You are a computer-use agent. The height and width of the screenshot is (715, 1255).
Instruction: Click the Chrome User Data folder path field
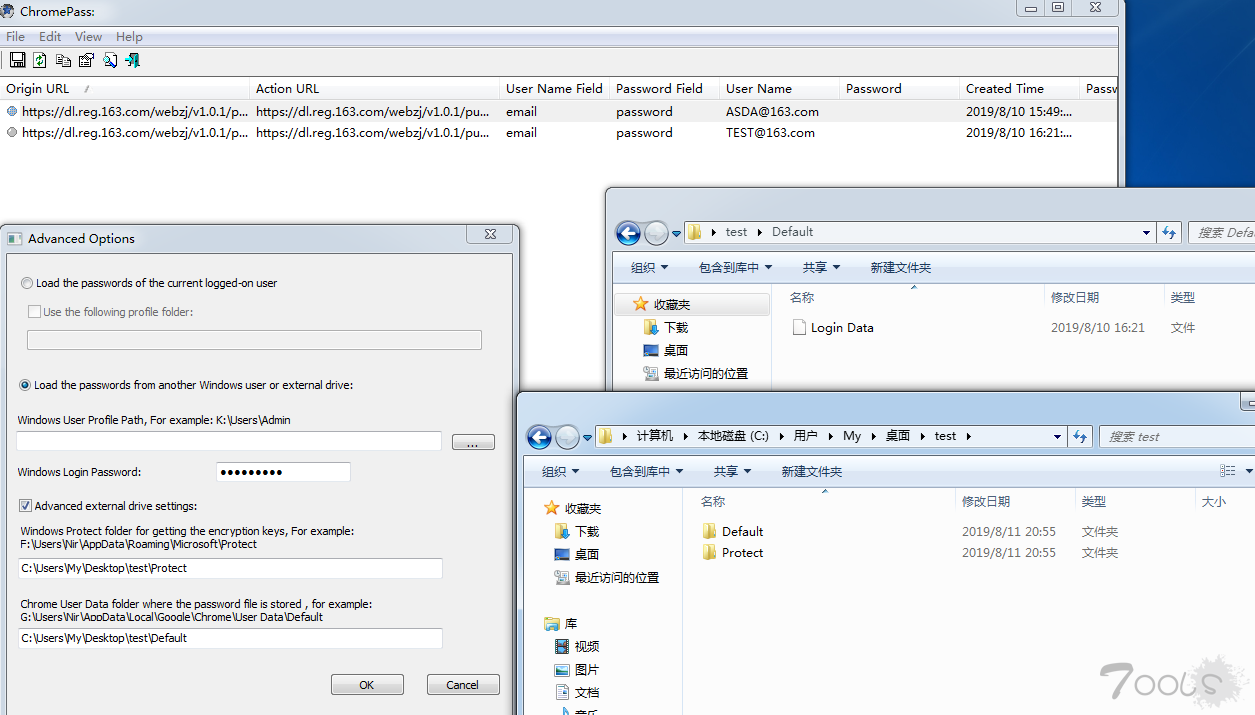(230, 638)
